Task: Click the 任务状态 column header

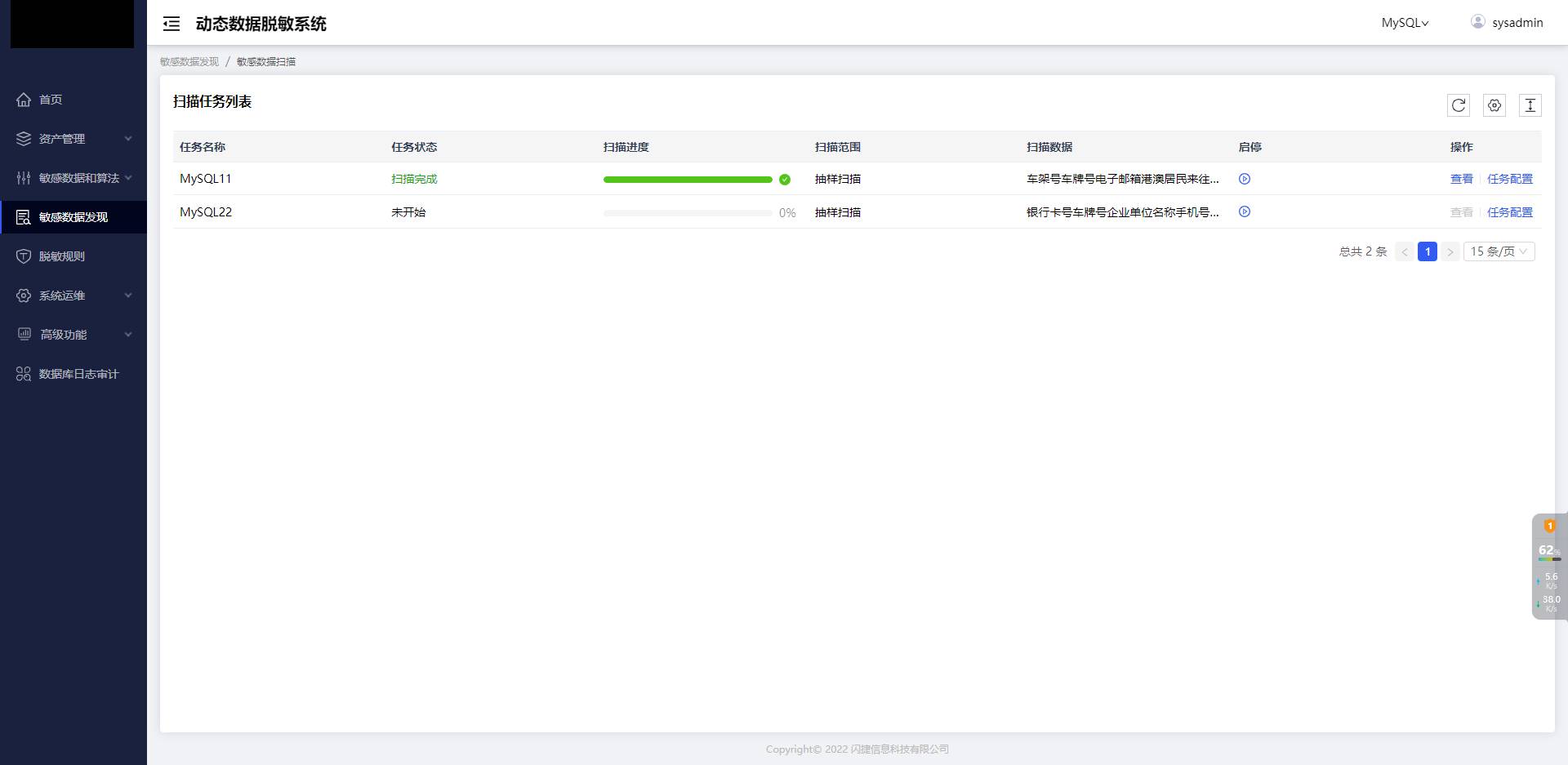Action: [x=414, y=147]
